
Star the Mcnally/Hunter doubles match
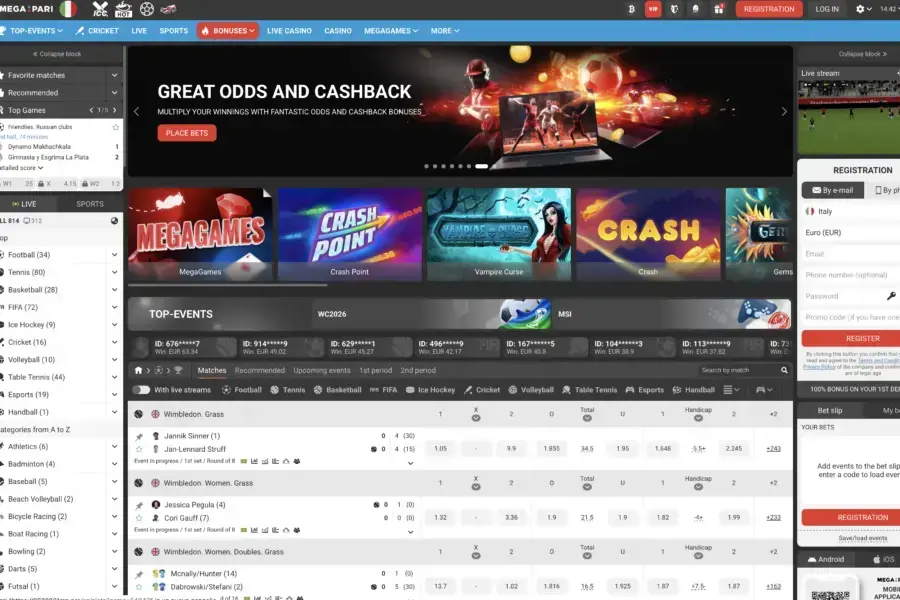[x=139, y=587]
